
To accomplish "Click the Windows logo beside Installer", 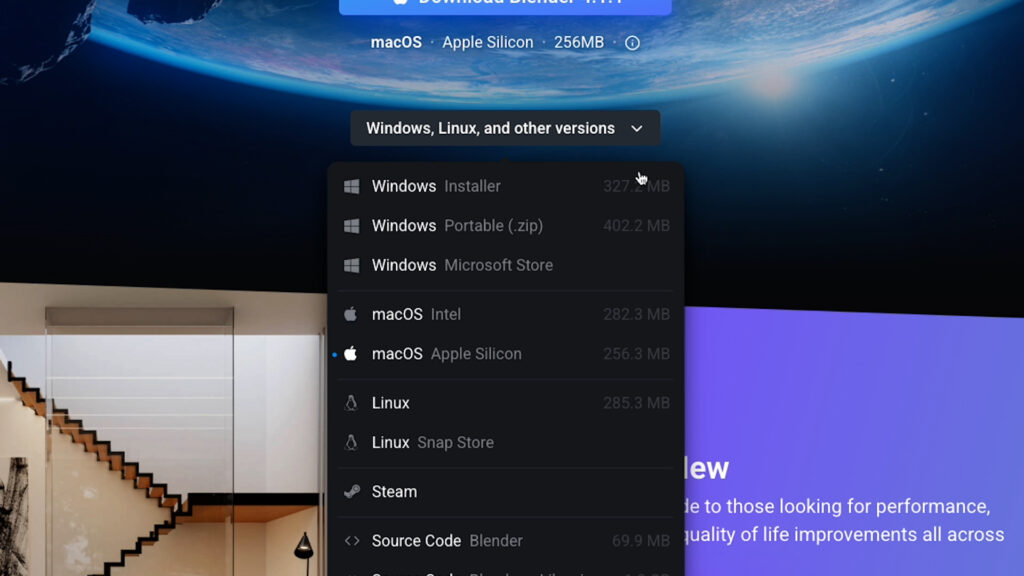I will (351, 187).
